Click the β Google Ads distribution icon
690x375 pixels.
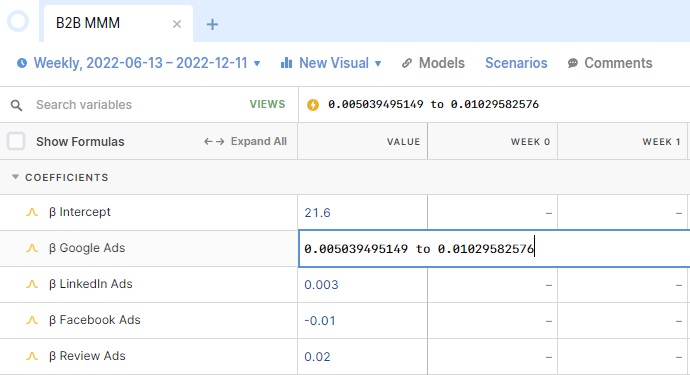32,248
